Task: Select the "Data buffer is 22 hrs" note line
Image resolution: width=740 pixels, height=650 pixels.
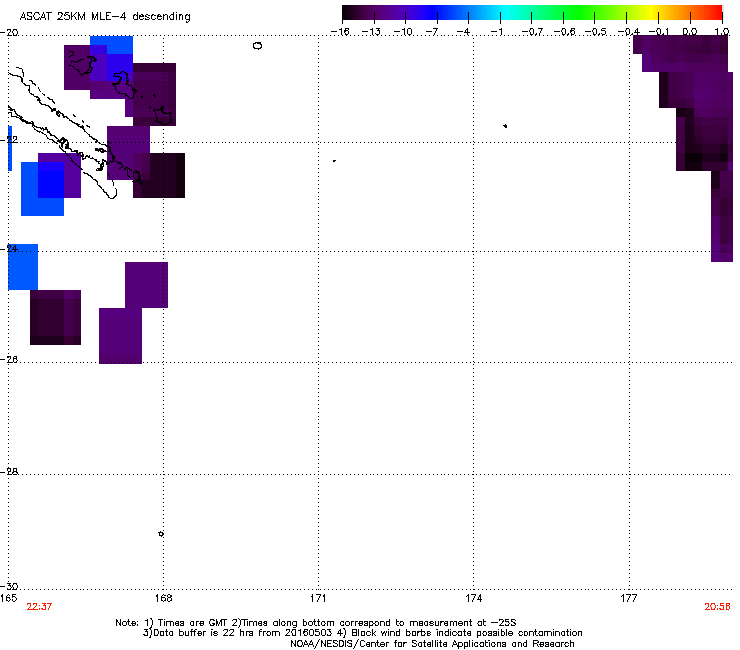Action: click(362, 633)
